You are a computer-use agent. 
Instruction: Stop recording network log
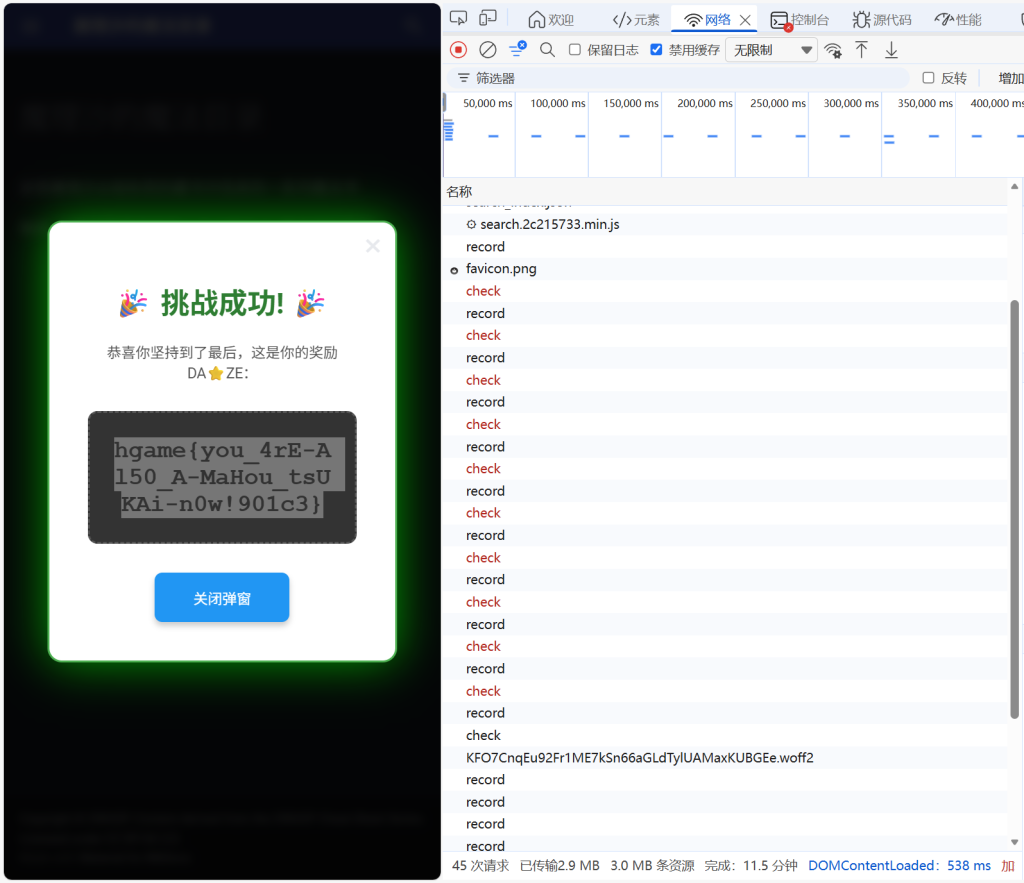pyautogui.click(x=459, y=49)
